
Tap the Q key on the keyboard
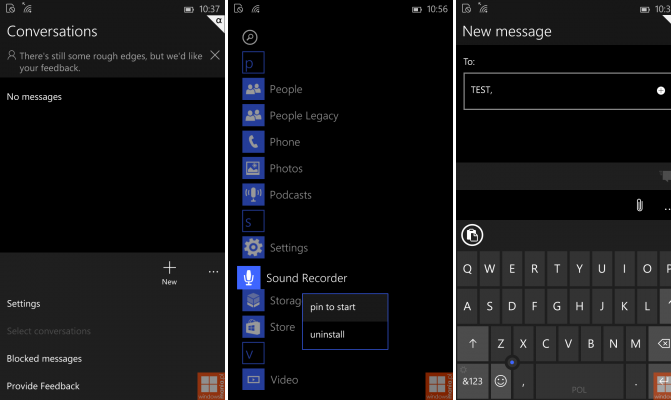point(467,269)
